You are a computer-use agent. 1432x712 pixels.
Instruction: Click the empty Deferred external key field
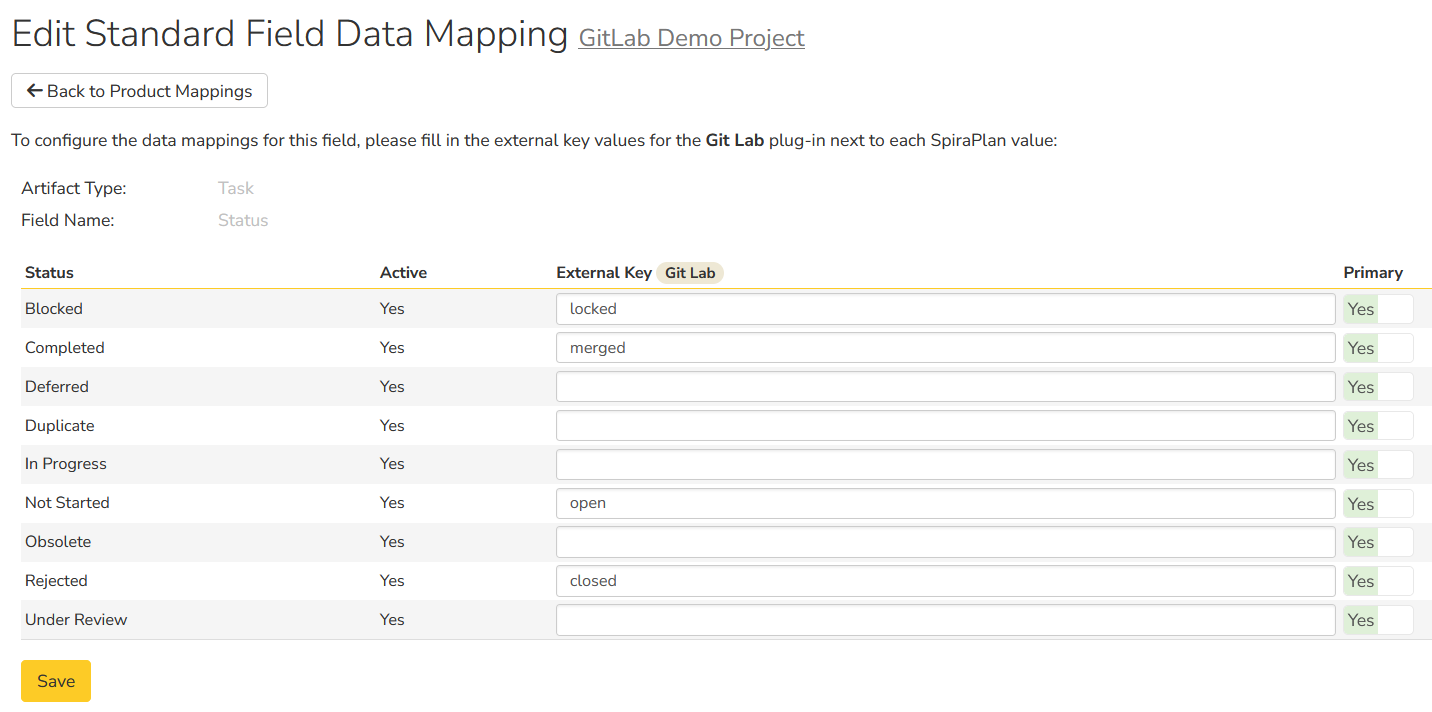click(945, 387)
